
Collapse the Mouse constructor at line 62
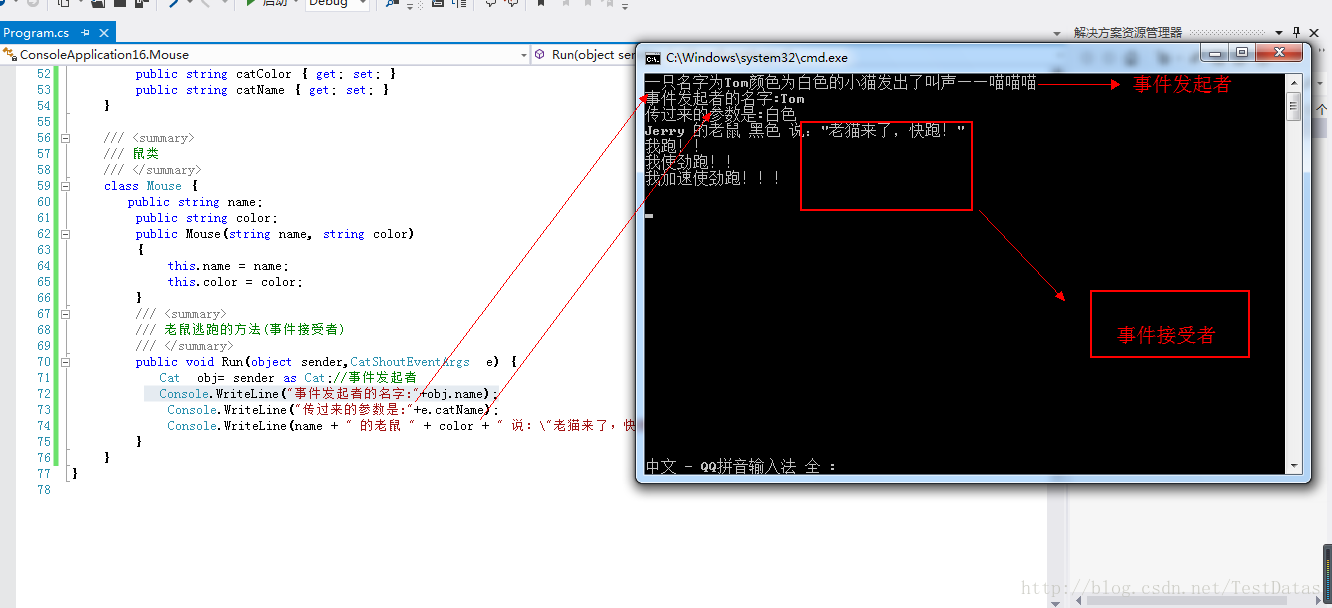coord(66,234)
